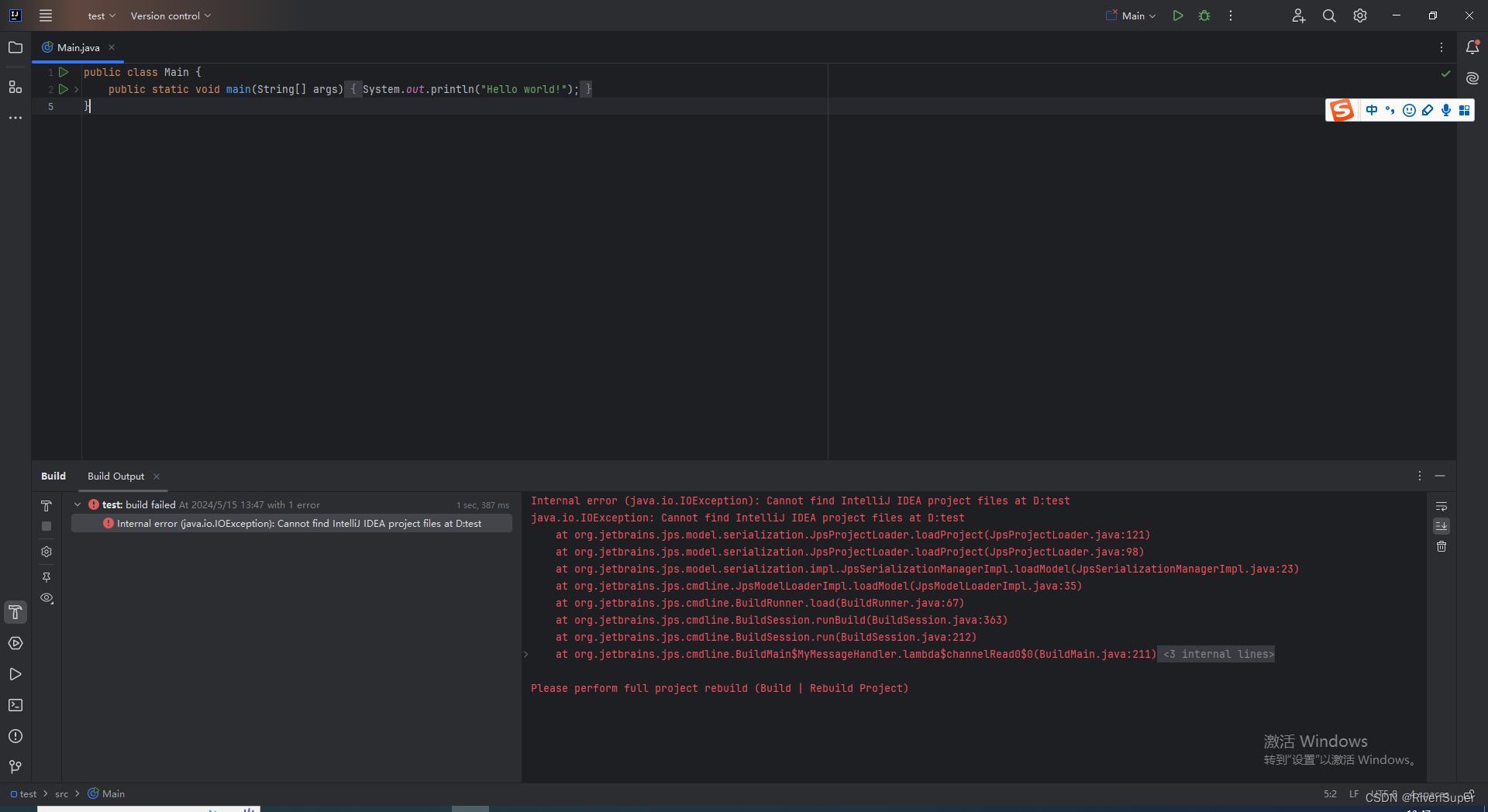Click the green inspections checkmark
Screen dimensions: 1488x812
pyautogui.click(x=1445, y=74)
